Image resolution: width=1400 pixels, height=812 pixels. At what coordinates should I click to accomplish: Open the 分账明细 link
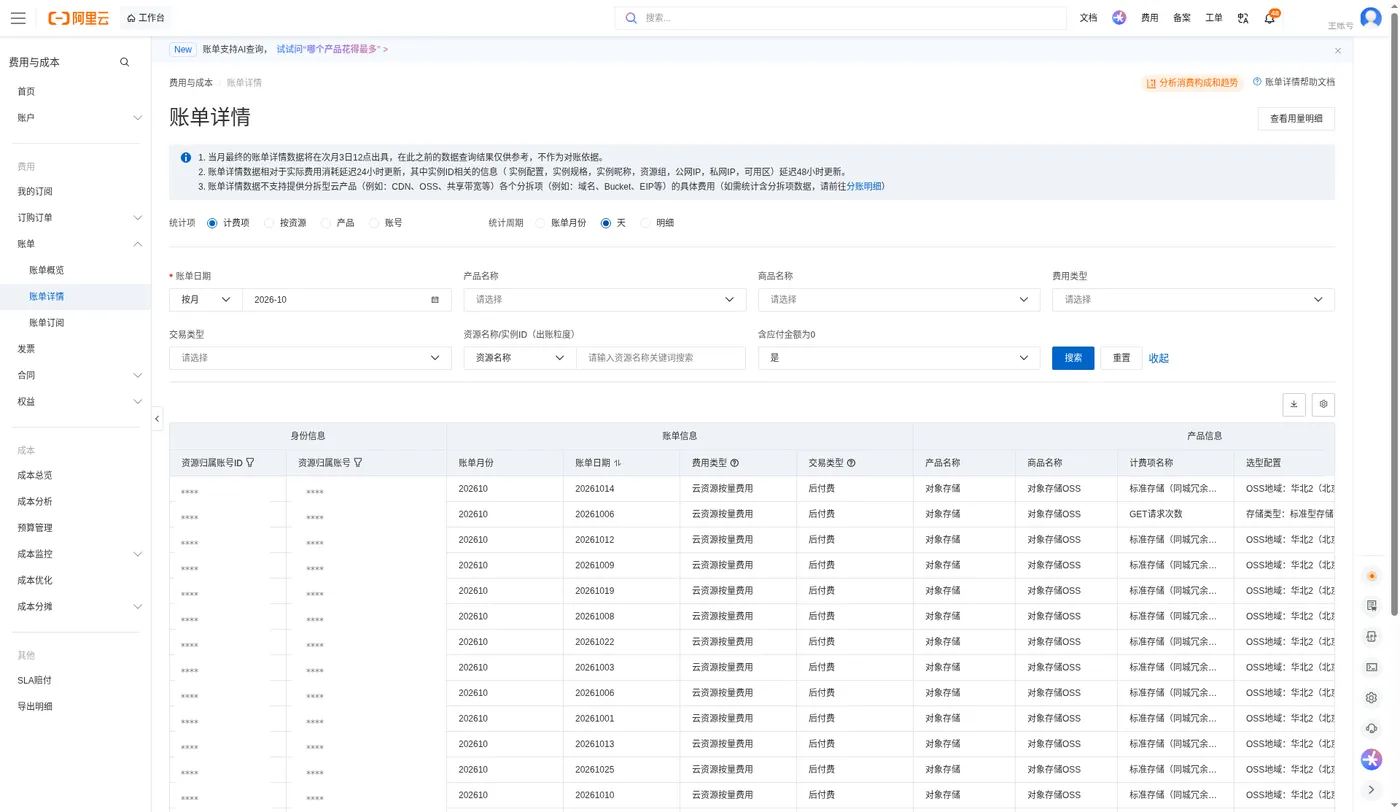865,186
